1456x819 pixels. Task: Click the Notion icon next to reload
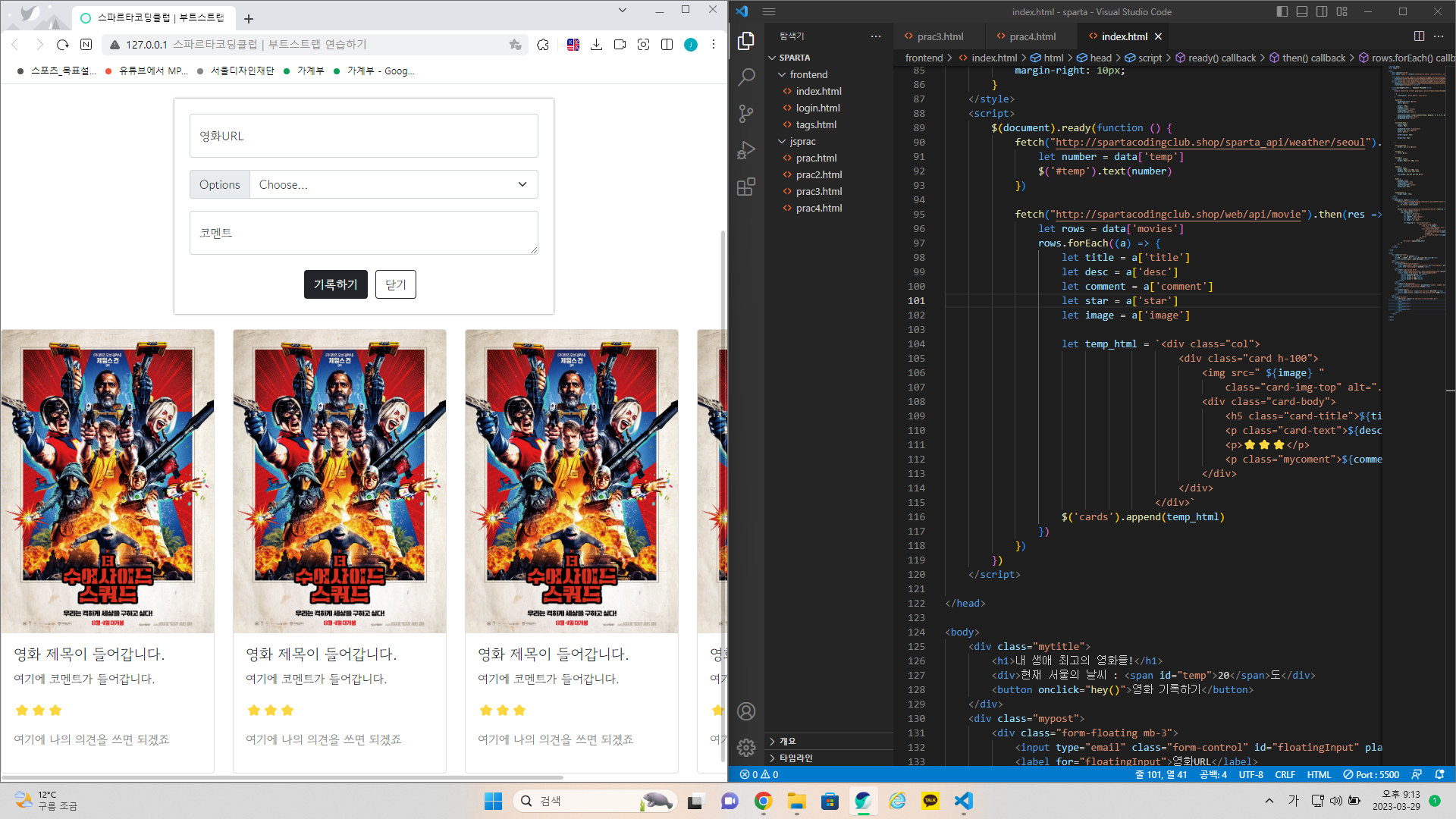pos(86,45)
